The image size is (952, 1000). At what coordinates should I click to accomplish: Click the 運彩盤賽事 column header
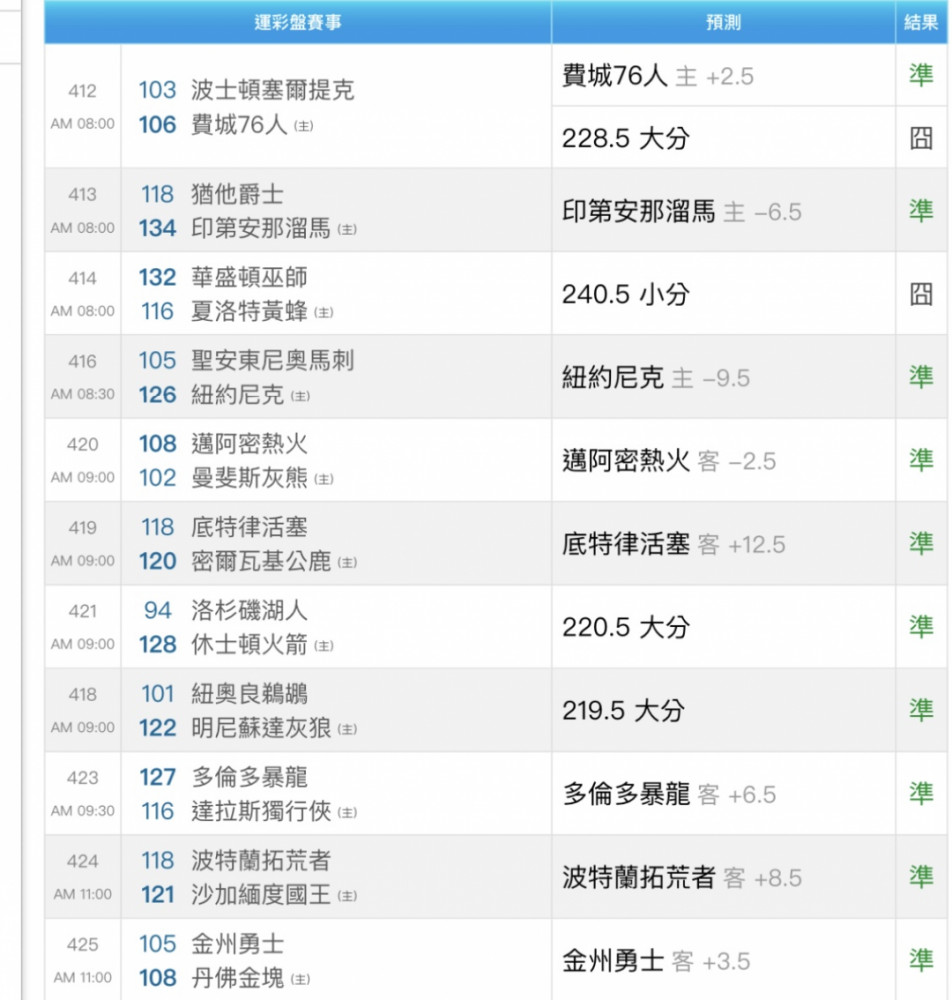coord(298,22)
